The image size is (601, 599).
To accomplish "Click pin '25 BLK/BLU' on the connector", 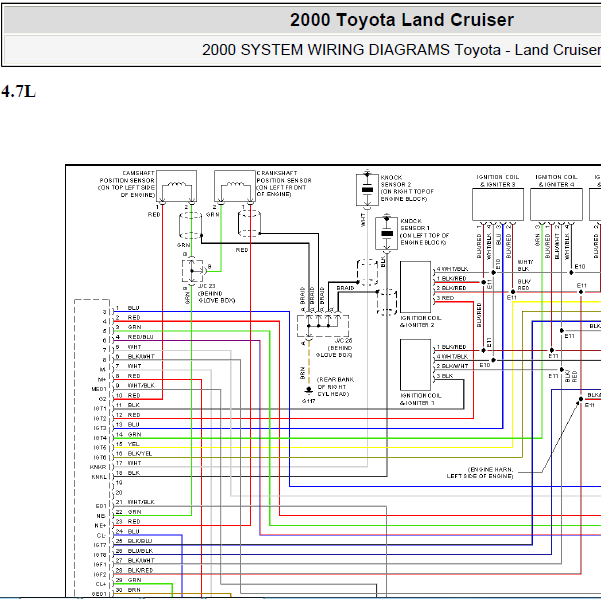I will [134, 541].
